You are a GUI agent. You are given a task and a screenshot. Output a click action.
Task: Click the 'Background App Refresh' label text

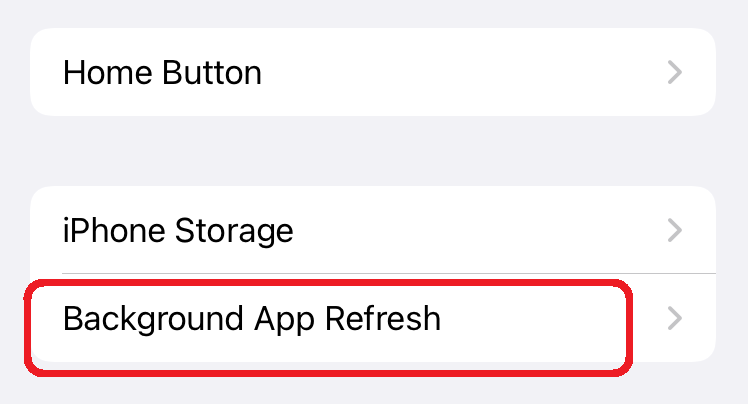pos(251,319)
